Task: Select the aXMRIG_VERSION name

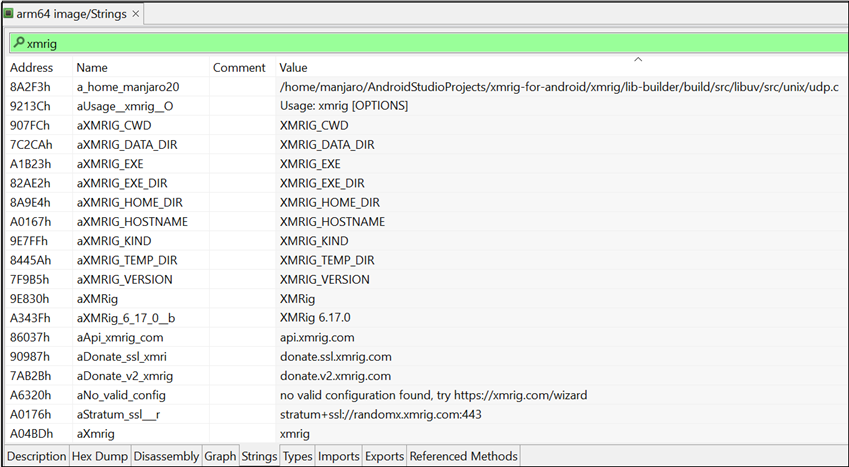Action: (125, 280)
